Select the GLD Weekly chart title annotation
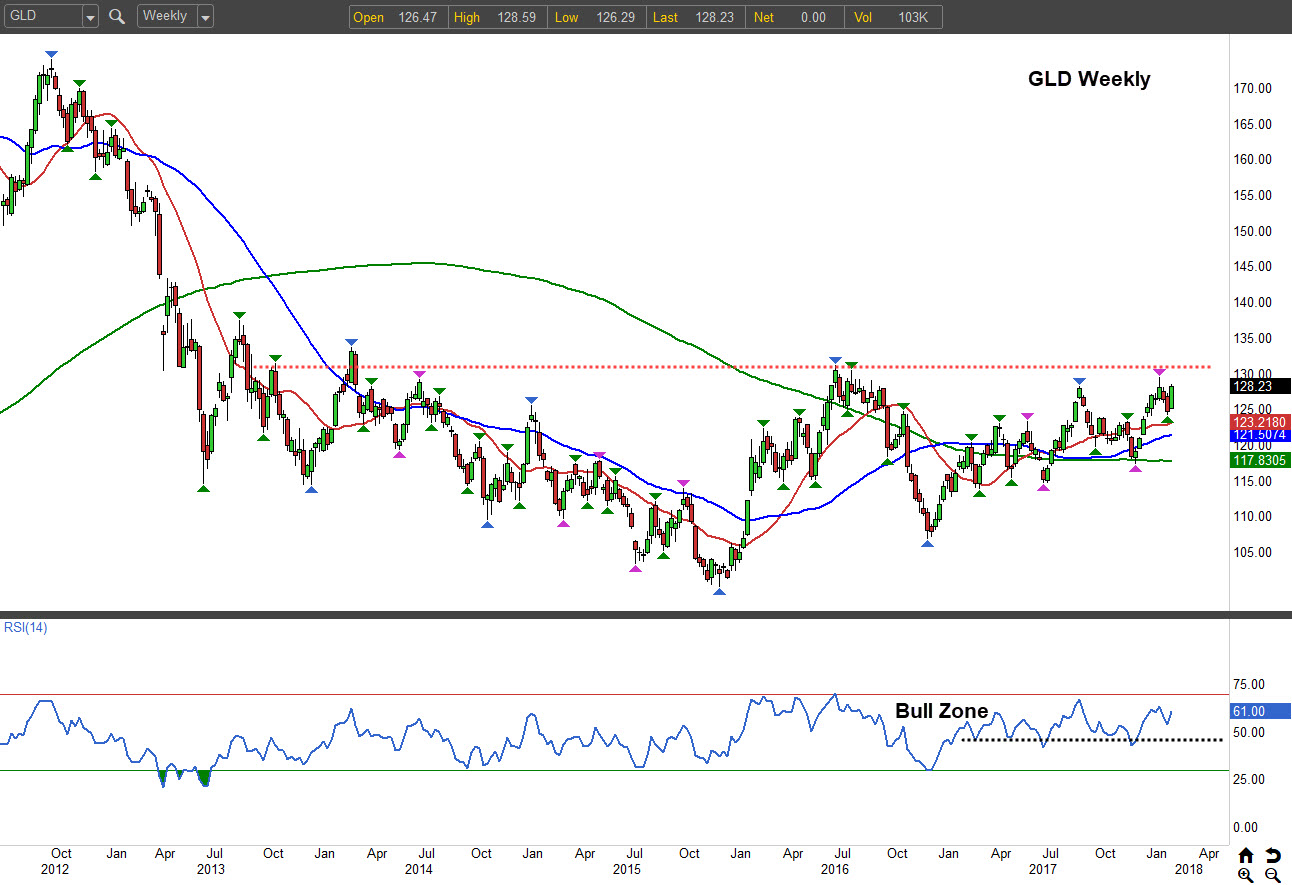1292x885 pixels. (1089, 79)
